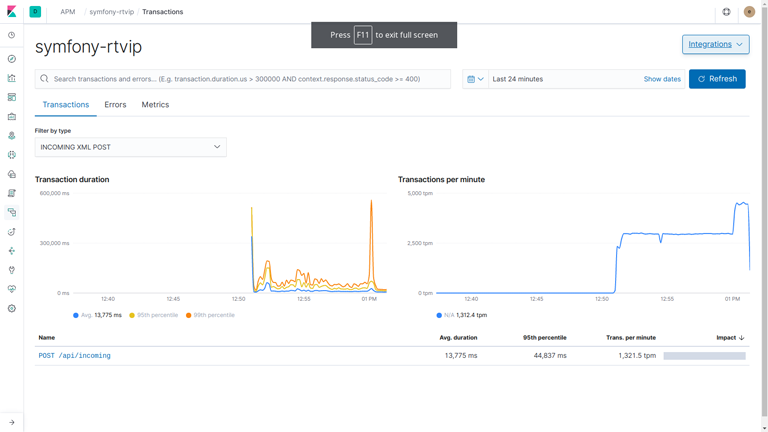Open Canvas icon in sidebar
Image resolution: width=768 pixels, height=432 pixels.
pyautogui.click(x=12, y=117)
